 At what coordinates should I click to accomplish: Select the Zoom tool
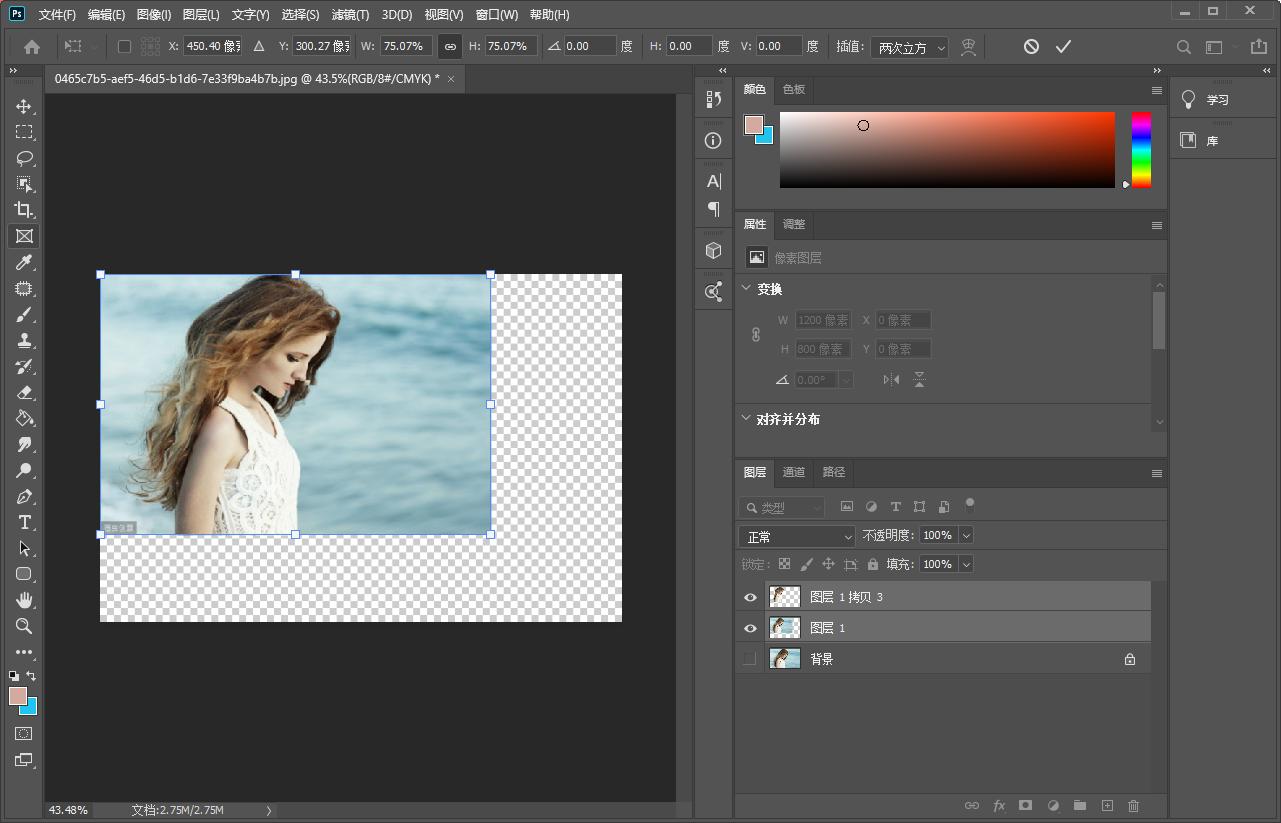[24, 626]
